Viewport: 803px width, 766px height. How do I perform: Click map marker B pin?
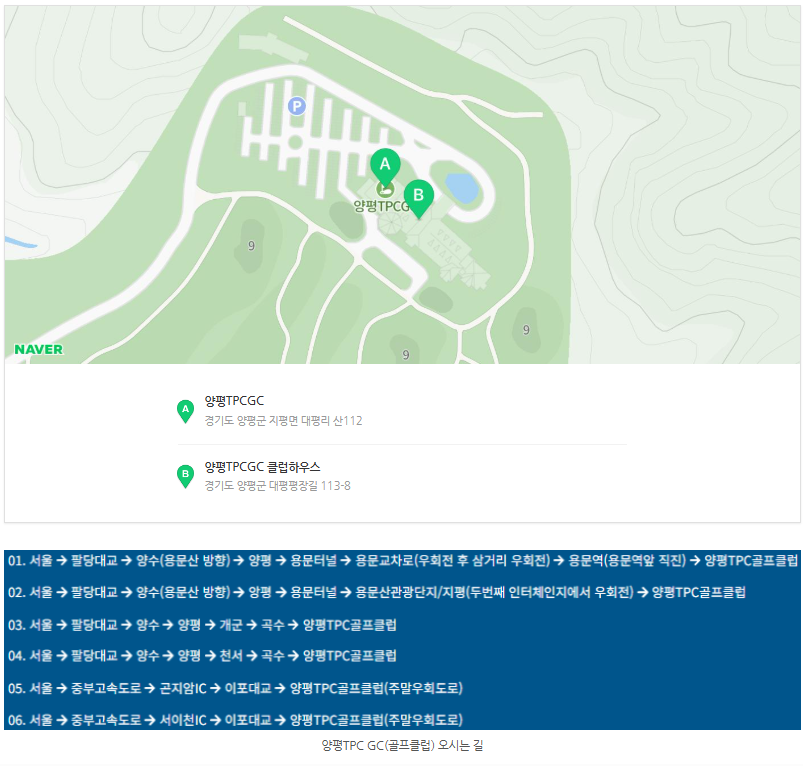tap(418, 199)
